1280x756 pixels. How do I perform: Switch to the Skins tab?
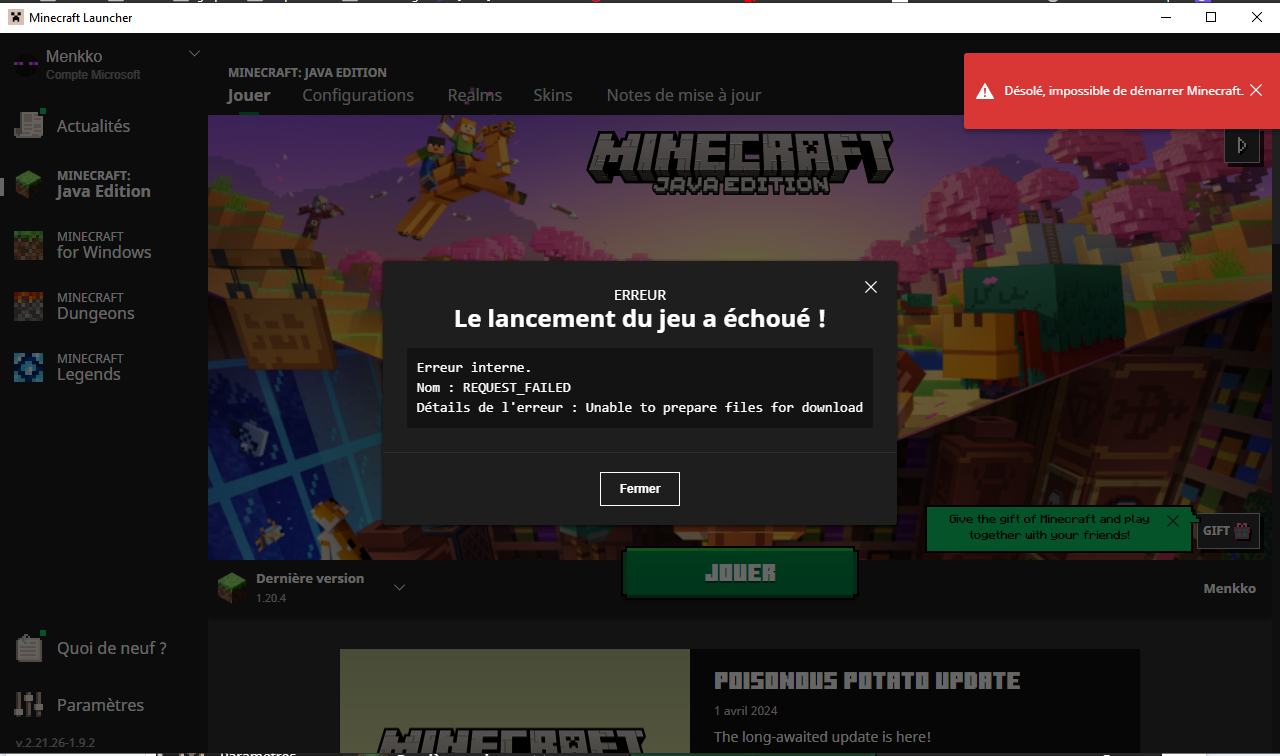[x=553, y=95]
